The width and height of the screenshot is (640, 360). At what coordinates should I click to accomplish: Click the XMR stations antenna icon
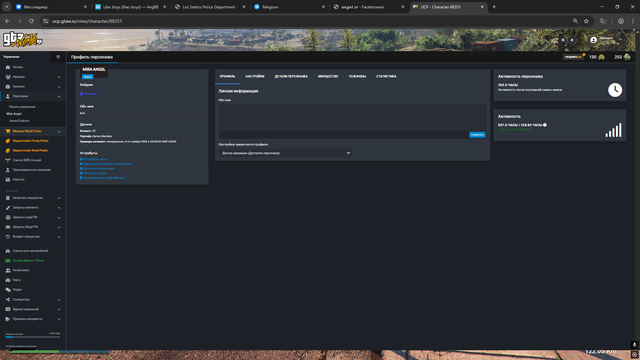[8, 160]
